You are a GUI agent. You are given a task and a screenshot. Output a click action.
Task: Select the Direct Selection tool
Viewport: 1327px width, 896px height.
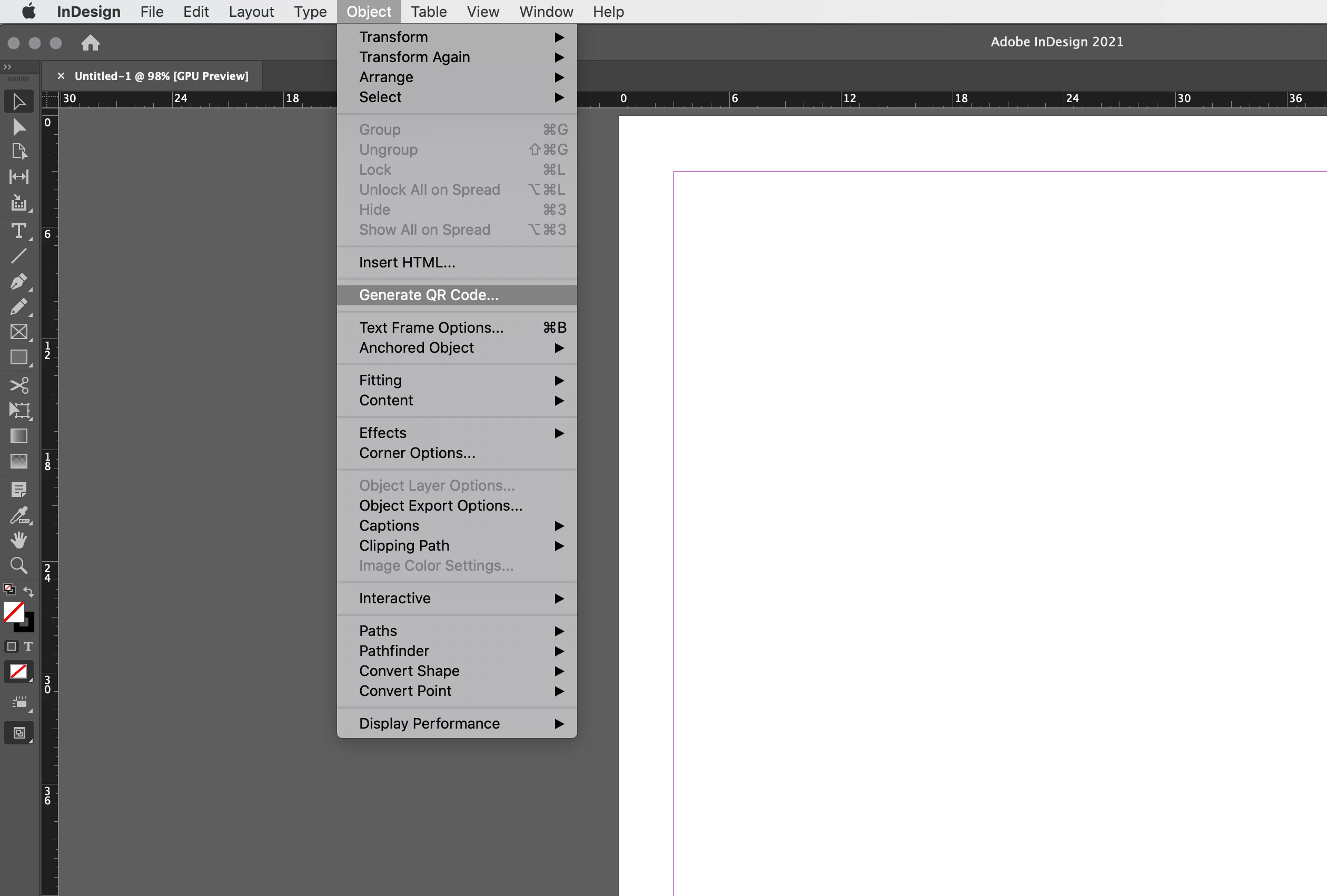point(18,127)
